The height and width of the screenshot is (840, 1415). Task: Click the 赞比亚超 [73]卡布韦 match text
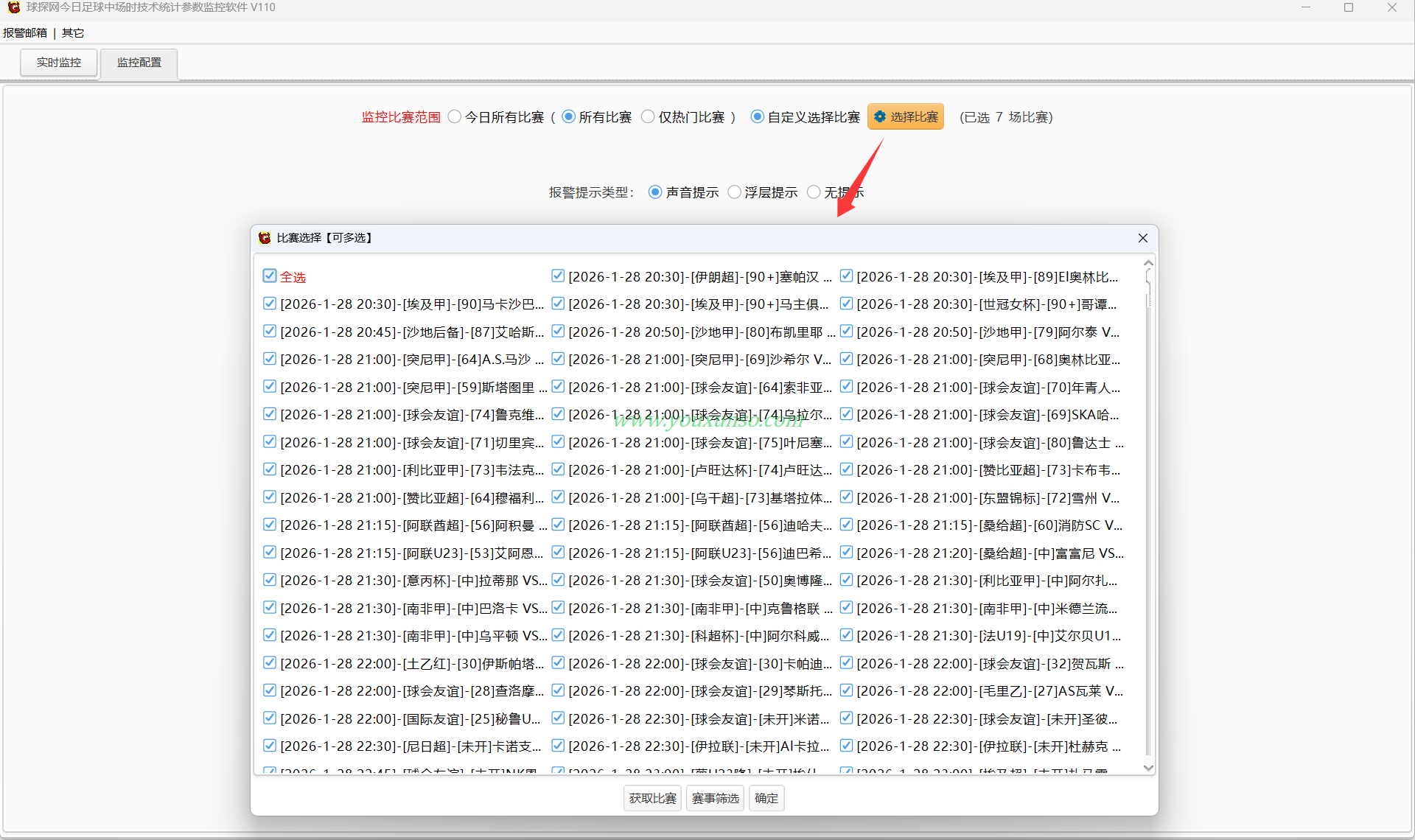pyautogui.click(x=988, y=470)
